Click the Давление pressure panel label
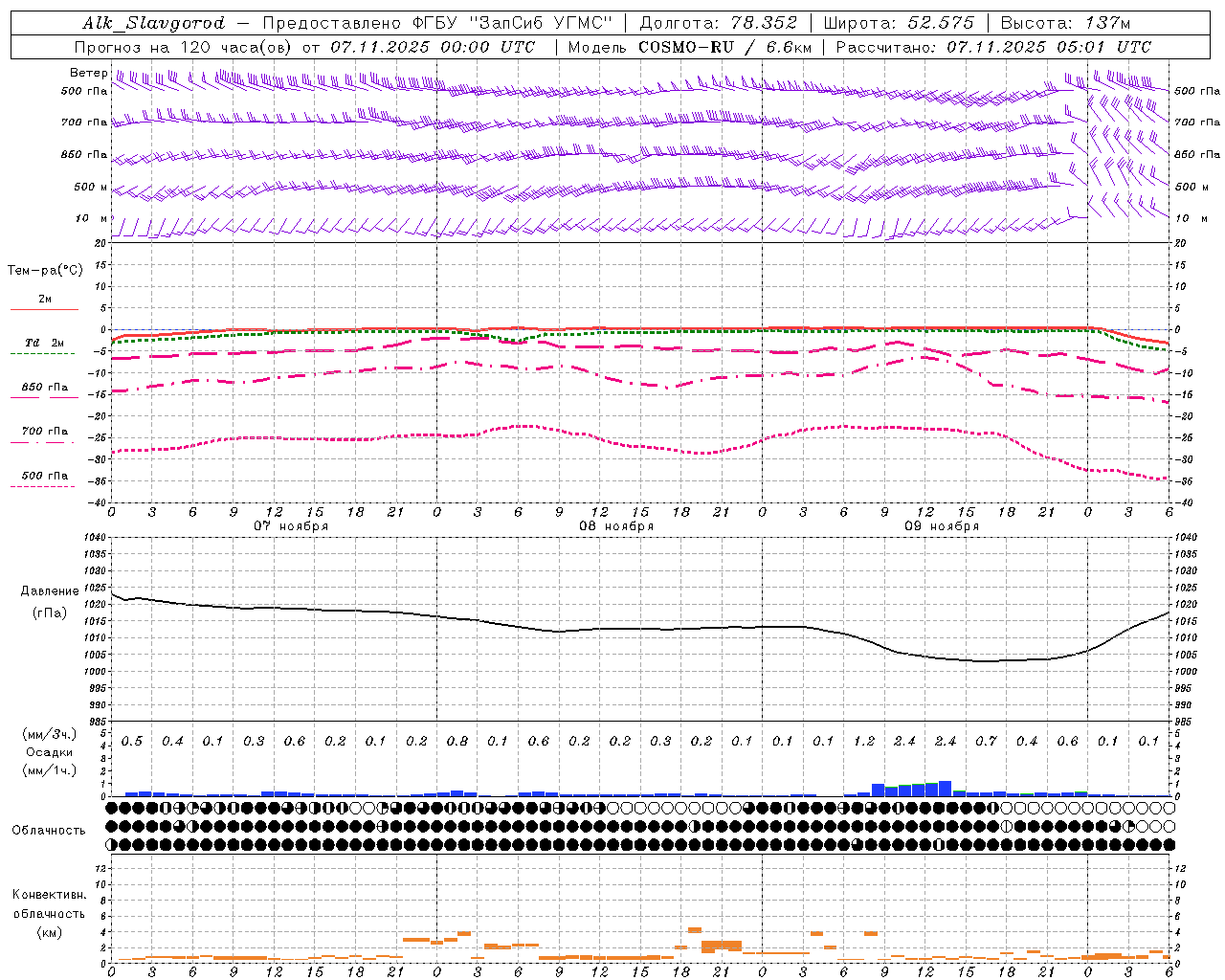This screenshot has width=1225, height=980. [x=49, y=591]
